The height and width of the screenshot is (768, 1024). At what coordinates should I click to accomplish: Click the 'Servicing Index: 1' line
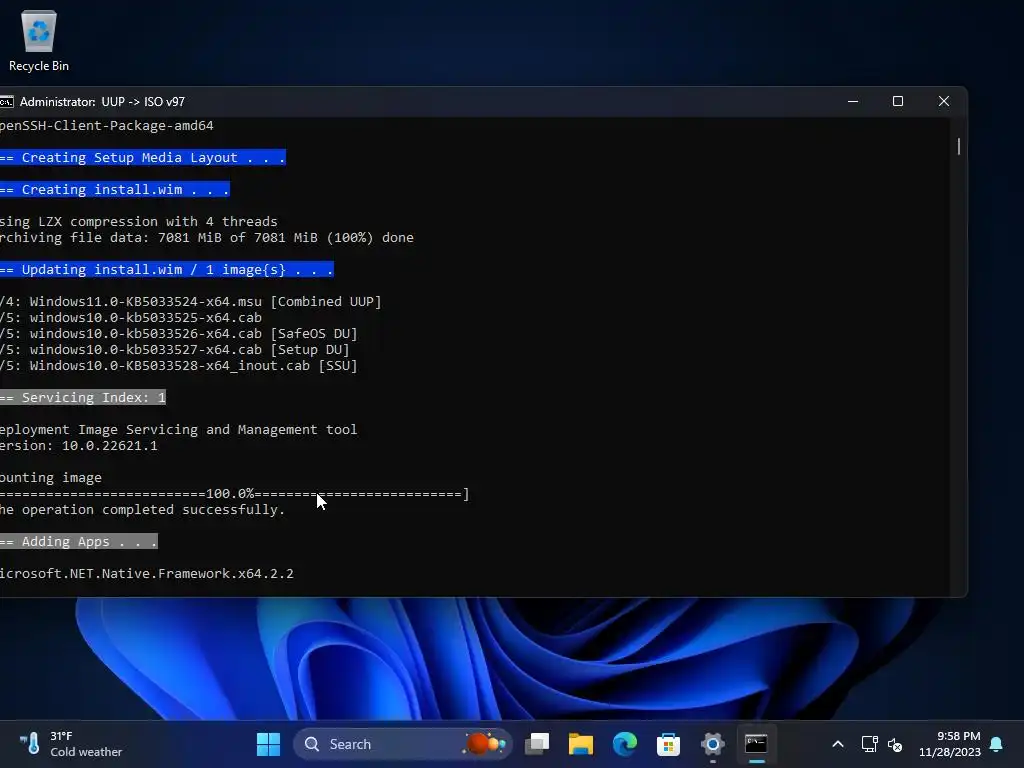83,397
